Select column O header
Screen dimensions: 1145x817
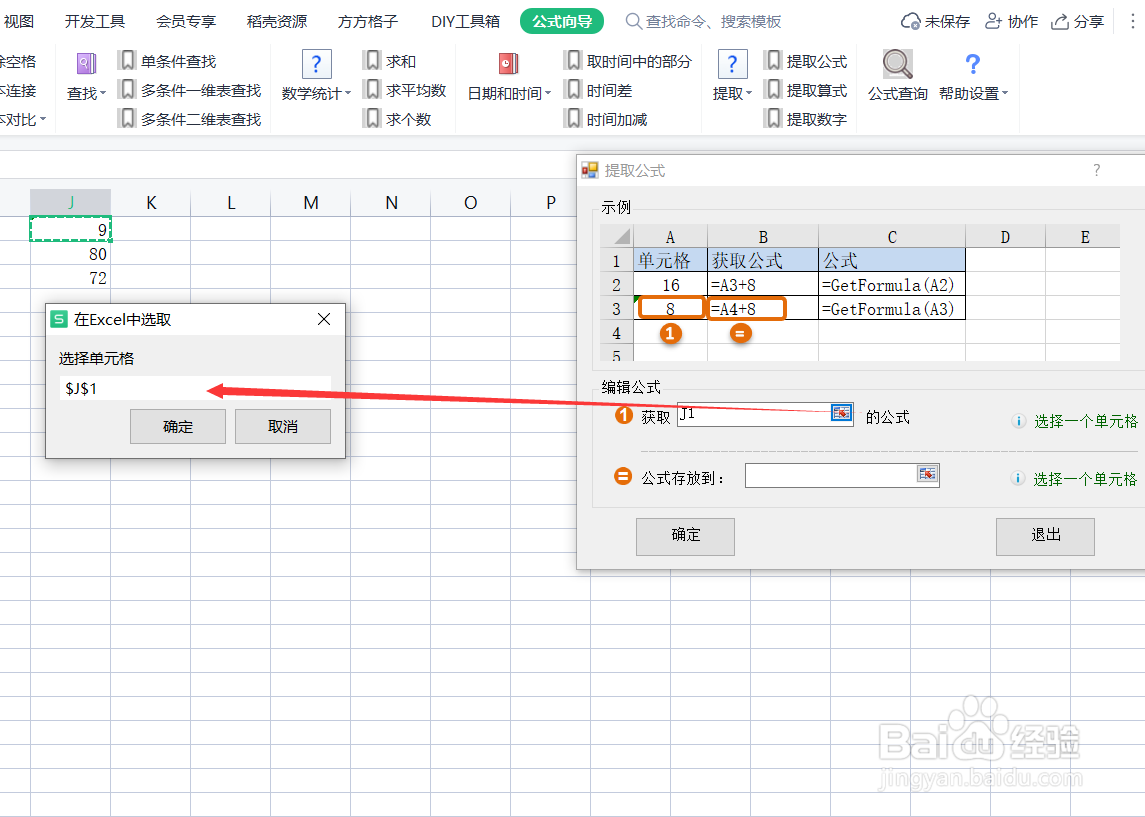pos(471,202)
